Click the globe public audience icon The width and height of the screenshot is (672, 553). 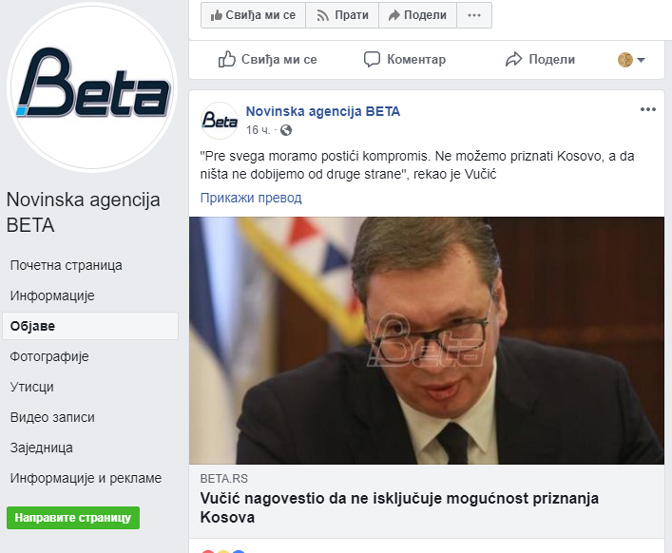286,130
